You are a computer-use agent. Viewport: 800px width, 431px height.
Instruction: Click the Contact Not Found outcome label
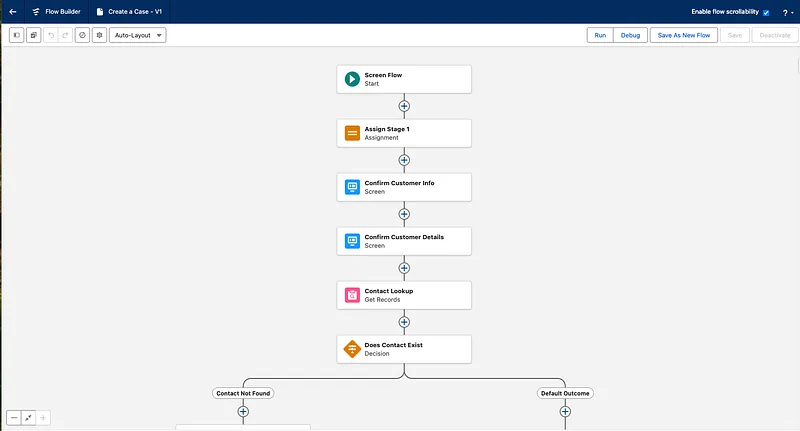pyautogui.click(x=243, y=393)
